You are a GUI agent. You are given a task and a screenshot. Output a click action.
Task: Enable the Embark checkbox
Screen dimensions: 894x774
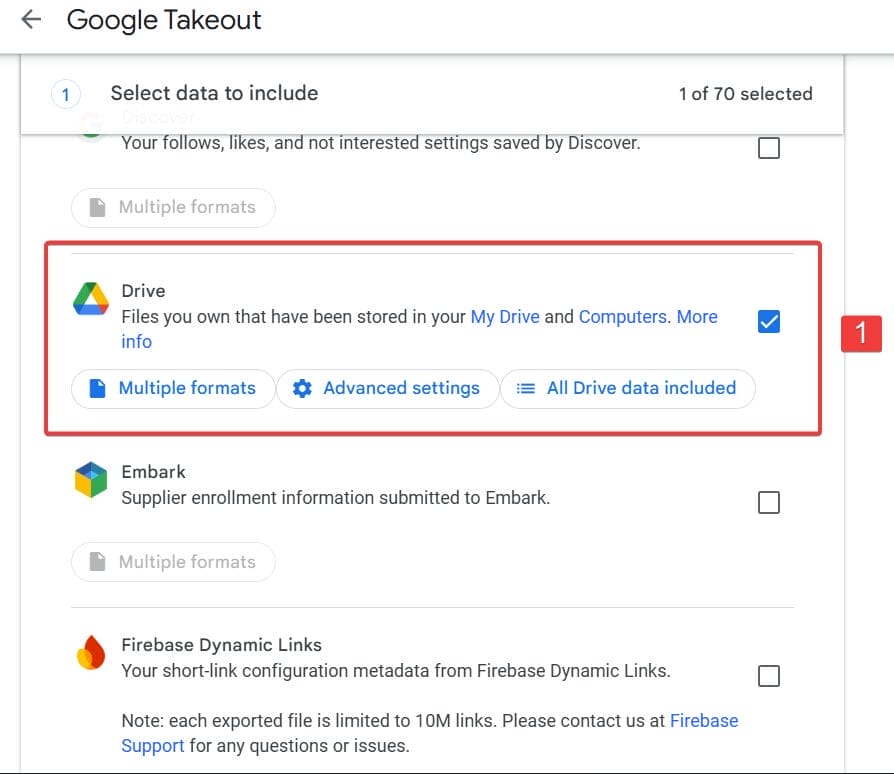point(768,502)
